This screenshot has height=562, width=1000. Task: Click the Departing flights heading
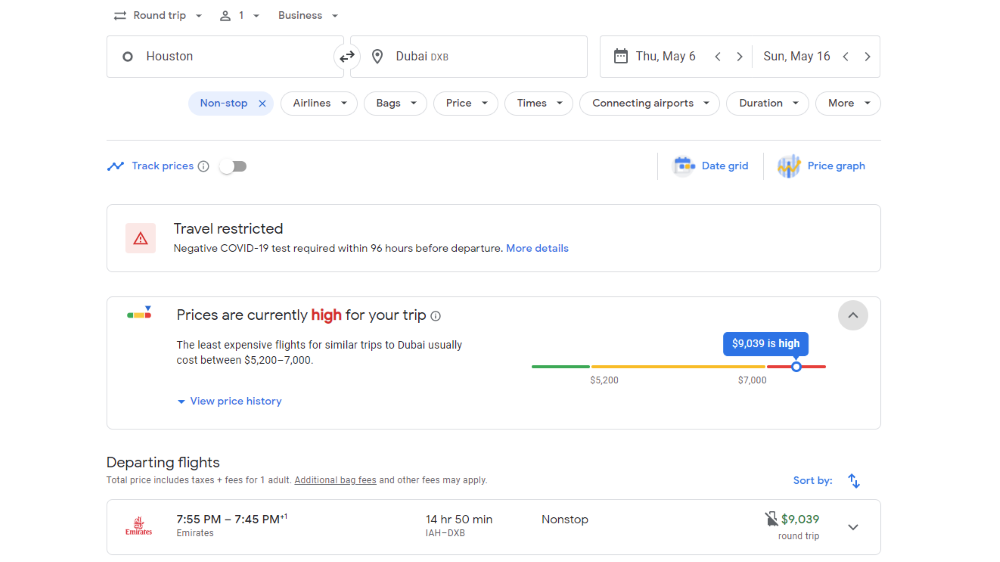click(163, 462)
